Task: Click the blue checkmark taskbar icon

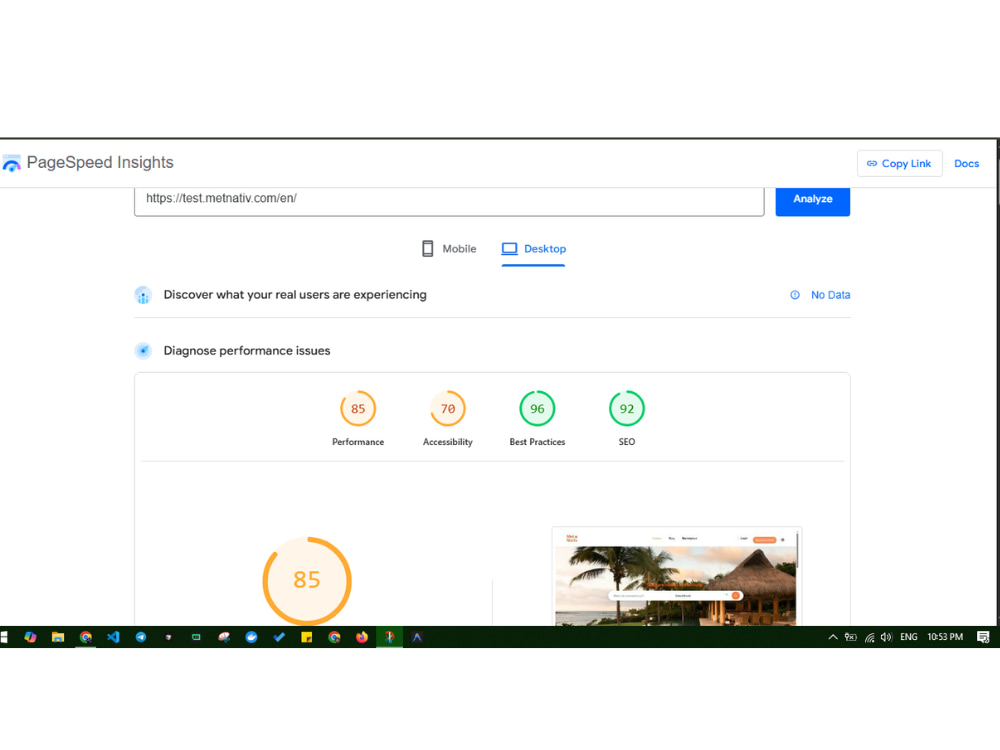Action: coord(279,637)
